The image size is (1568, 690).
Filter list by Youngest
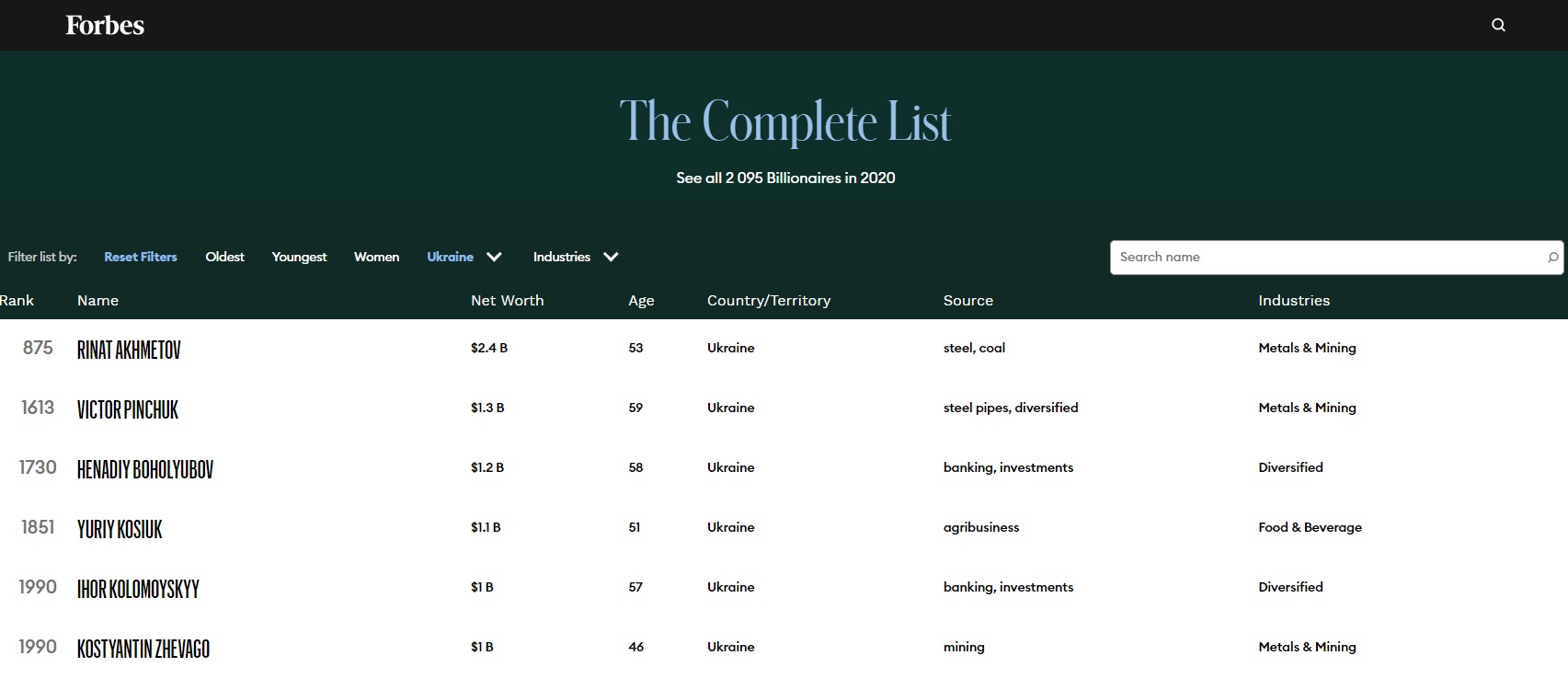(x=299, y=257)
